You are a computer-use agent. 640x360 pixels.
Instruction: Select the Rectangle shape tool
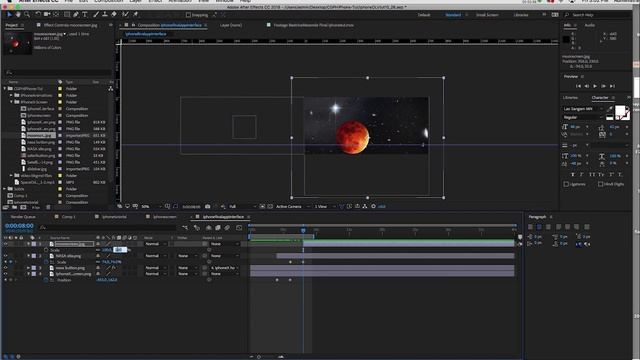tap(67, 15)
